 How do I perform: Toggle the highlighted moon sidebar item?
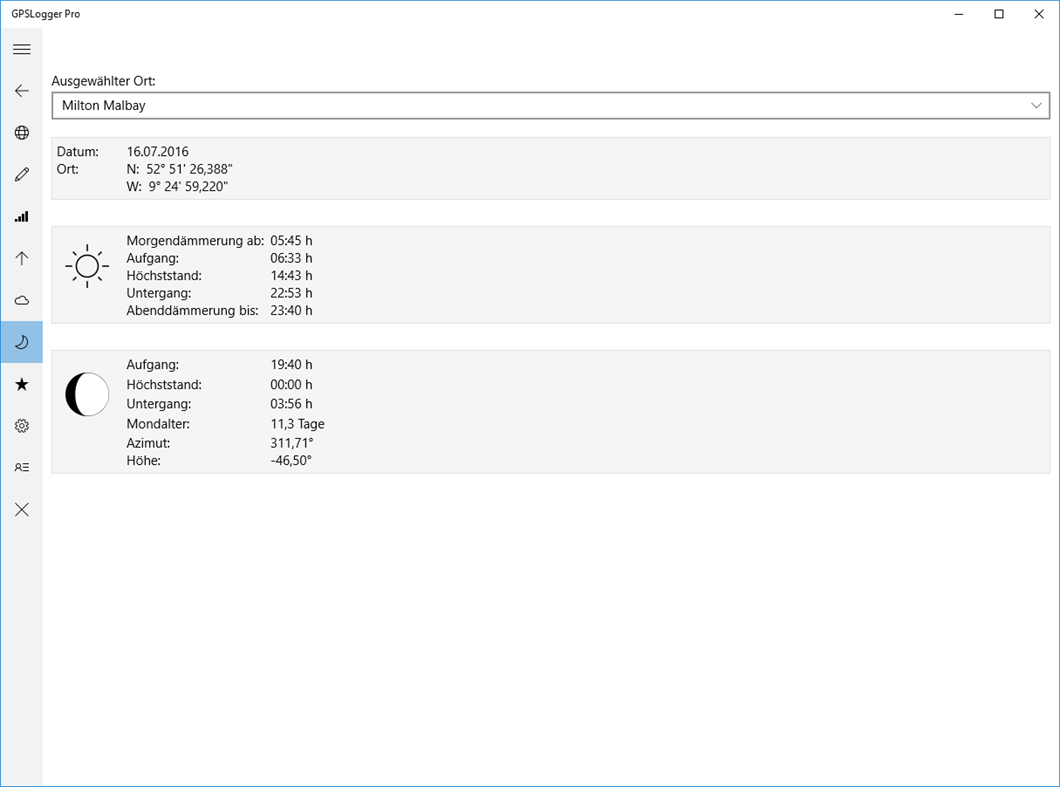click(x=21, y=342)
